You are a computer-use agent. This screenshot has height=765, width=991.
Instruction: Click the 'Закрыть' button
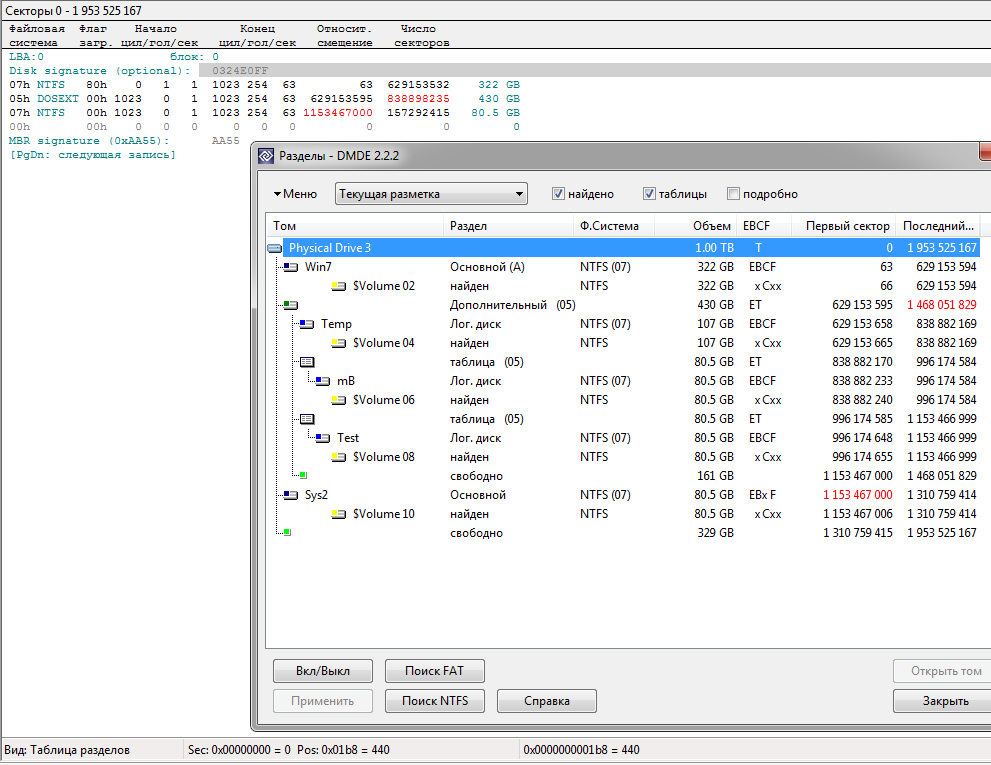point(944,701)
